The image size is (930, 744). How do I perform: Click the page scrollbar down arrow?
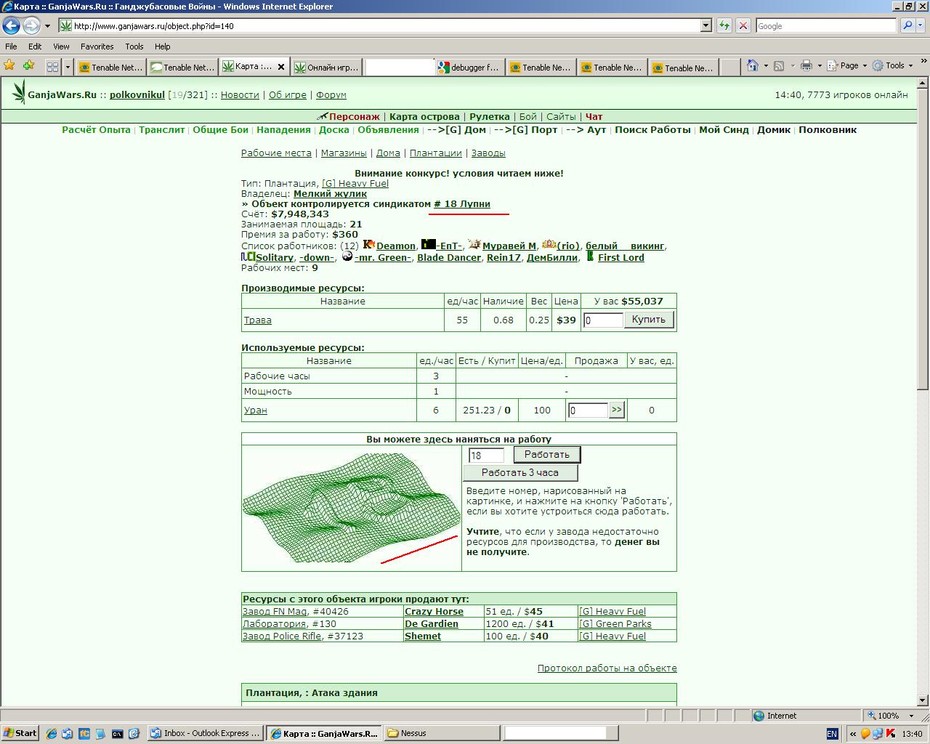coord(923,701)
